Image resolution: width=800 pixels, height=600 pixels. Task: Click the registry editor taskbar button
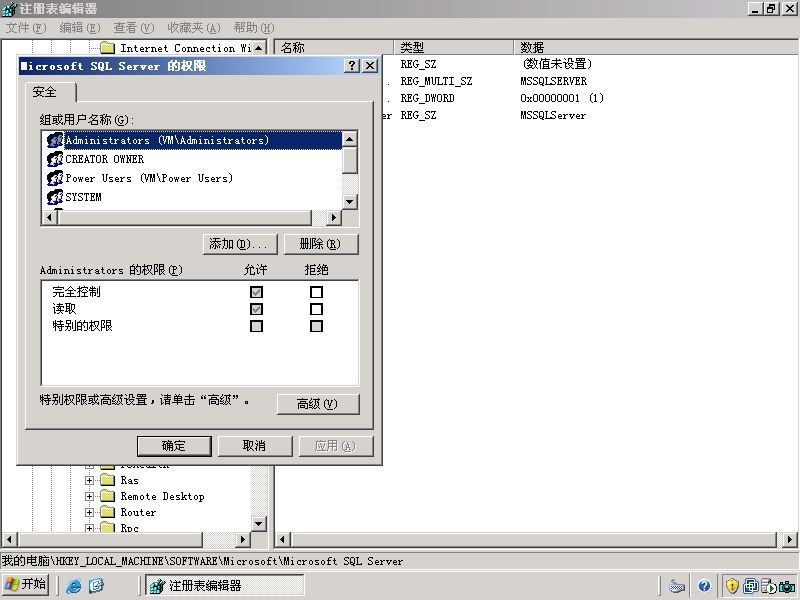click(224, 585)
